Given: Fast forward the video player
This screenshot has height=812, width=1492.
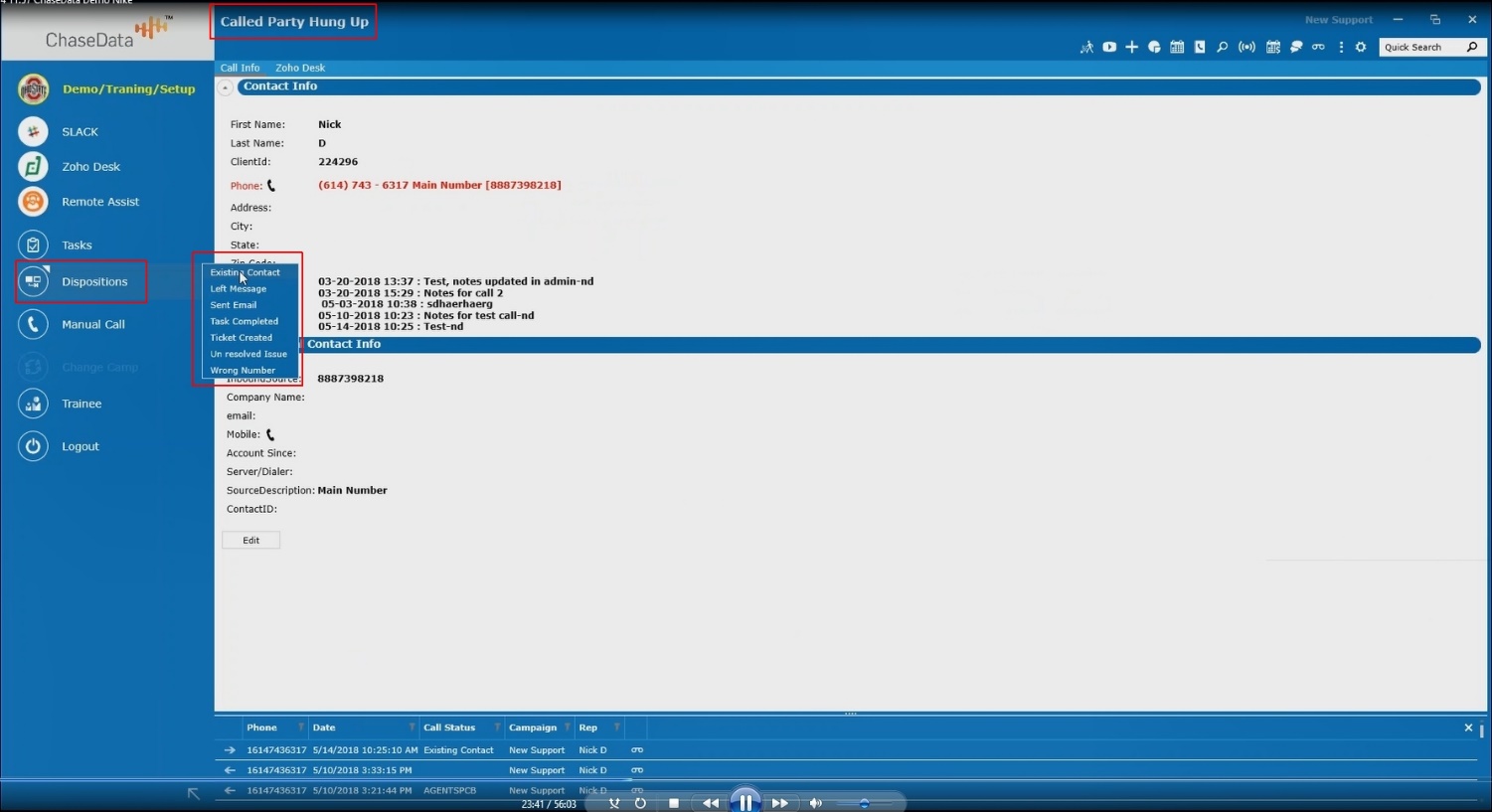Looking at the screenshot, I should coord(780,803).
